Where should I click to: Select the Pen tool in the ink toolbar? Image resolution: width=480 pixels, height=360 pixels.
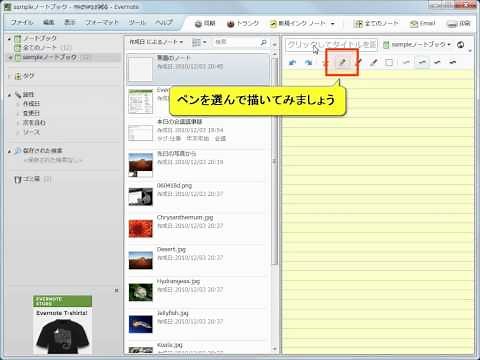(342, 62)
